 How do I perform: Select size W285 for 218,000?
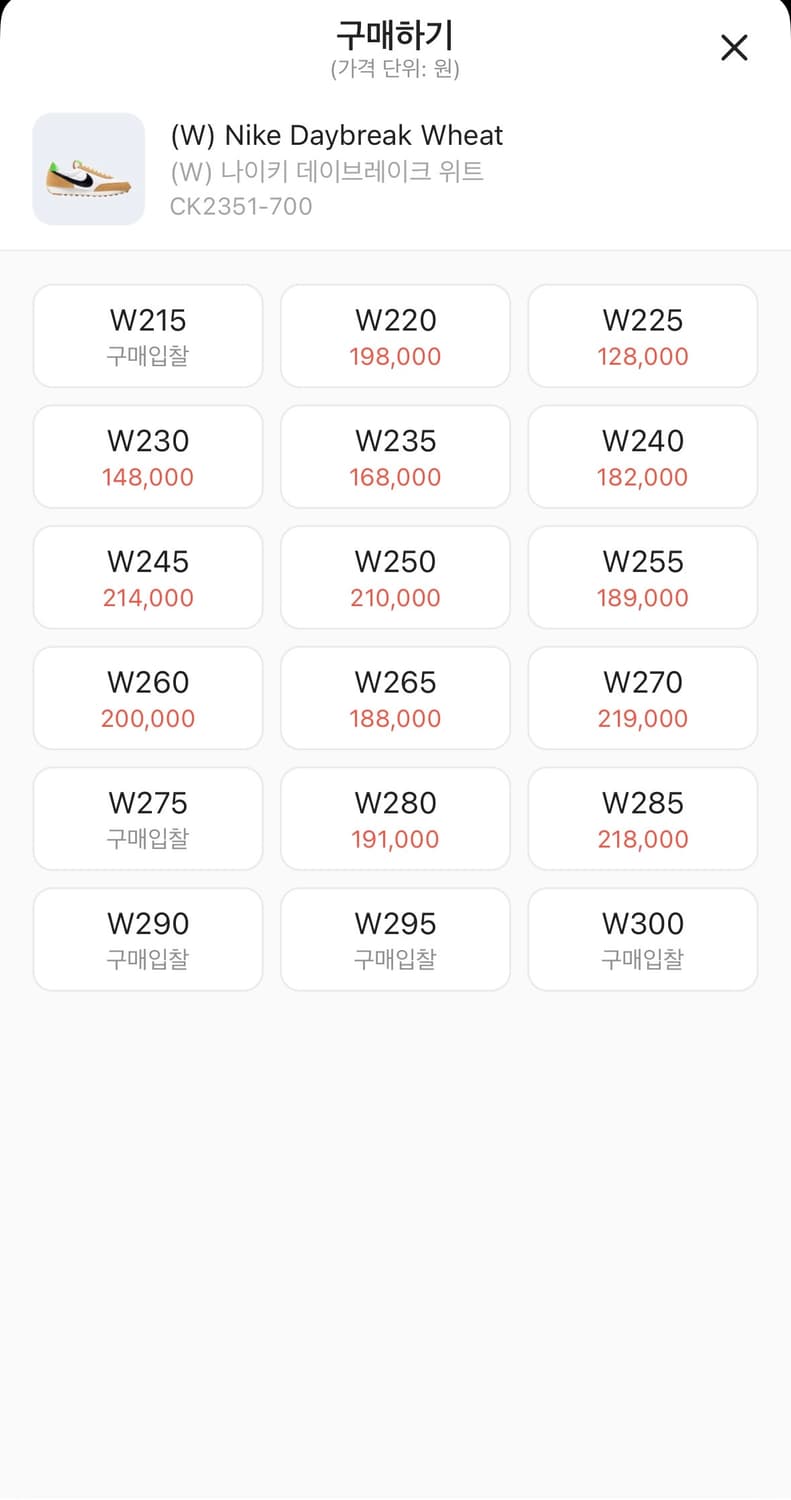(643, 819)
